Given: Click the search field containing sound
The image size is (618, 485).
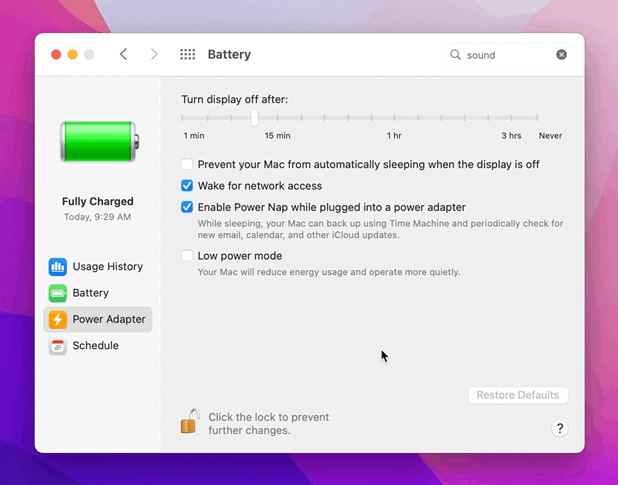Looking at the screenshot, I should tap(508, 54).
